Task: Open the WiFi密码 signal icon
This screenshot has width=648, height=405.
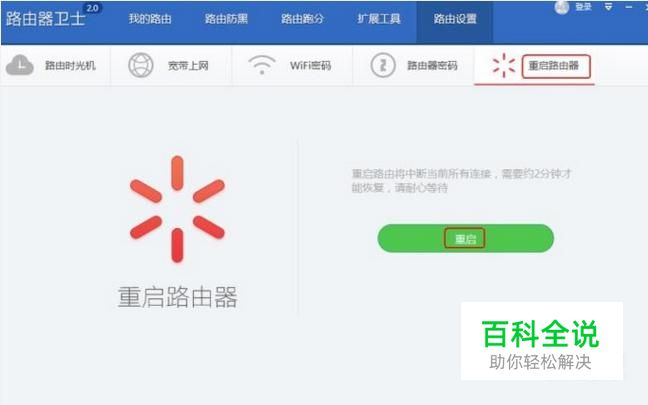Action: (x=262, y=65)
